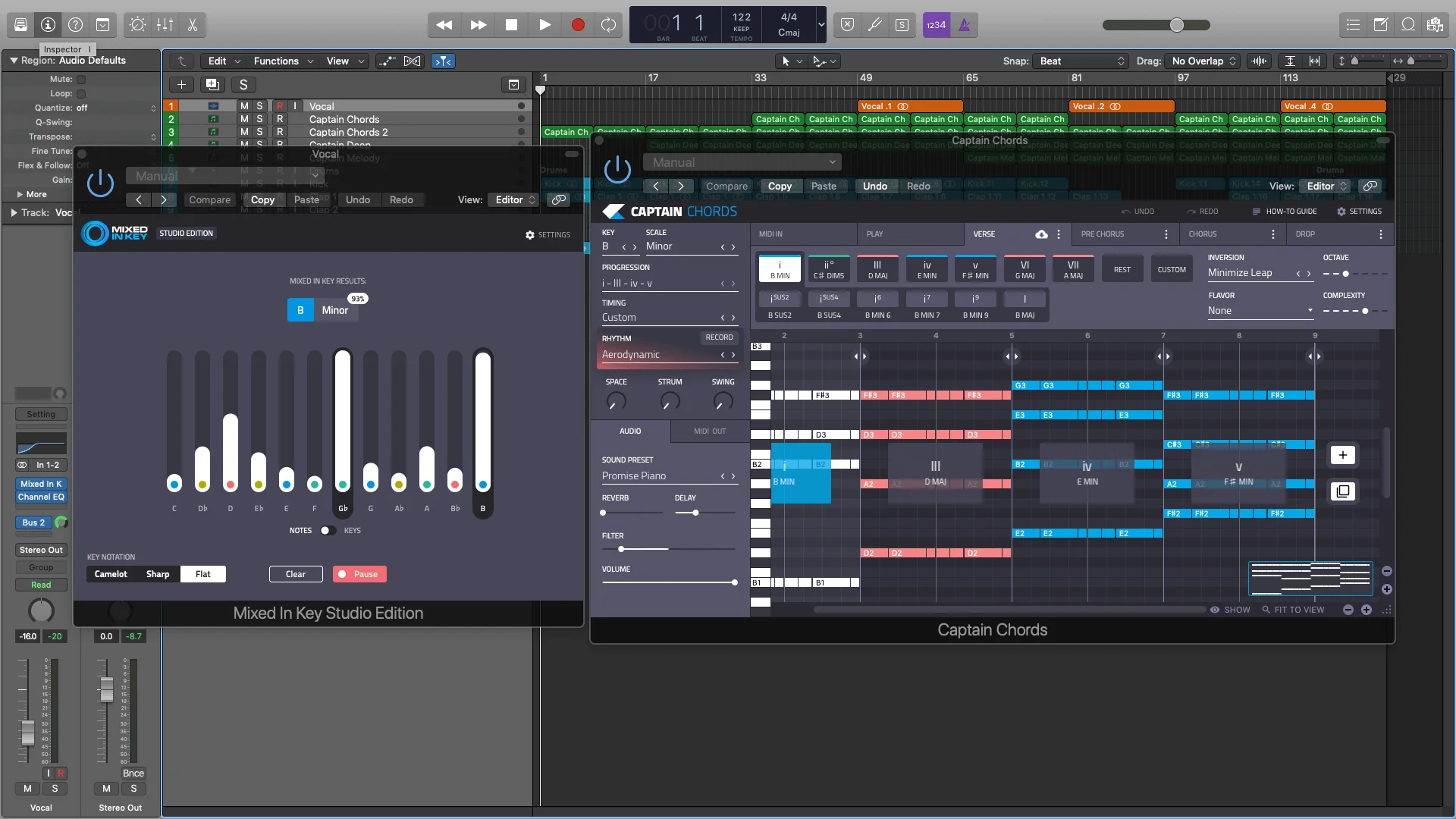Enable the Mute checkbox in Inspector

pyautogui.click(x=81, y=79)
